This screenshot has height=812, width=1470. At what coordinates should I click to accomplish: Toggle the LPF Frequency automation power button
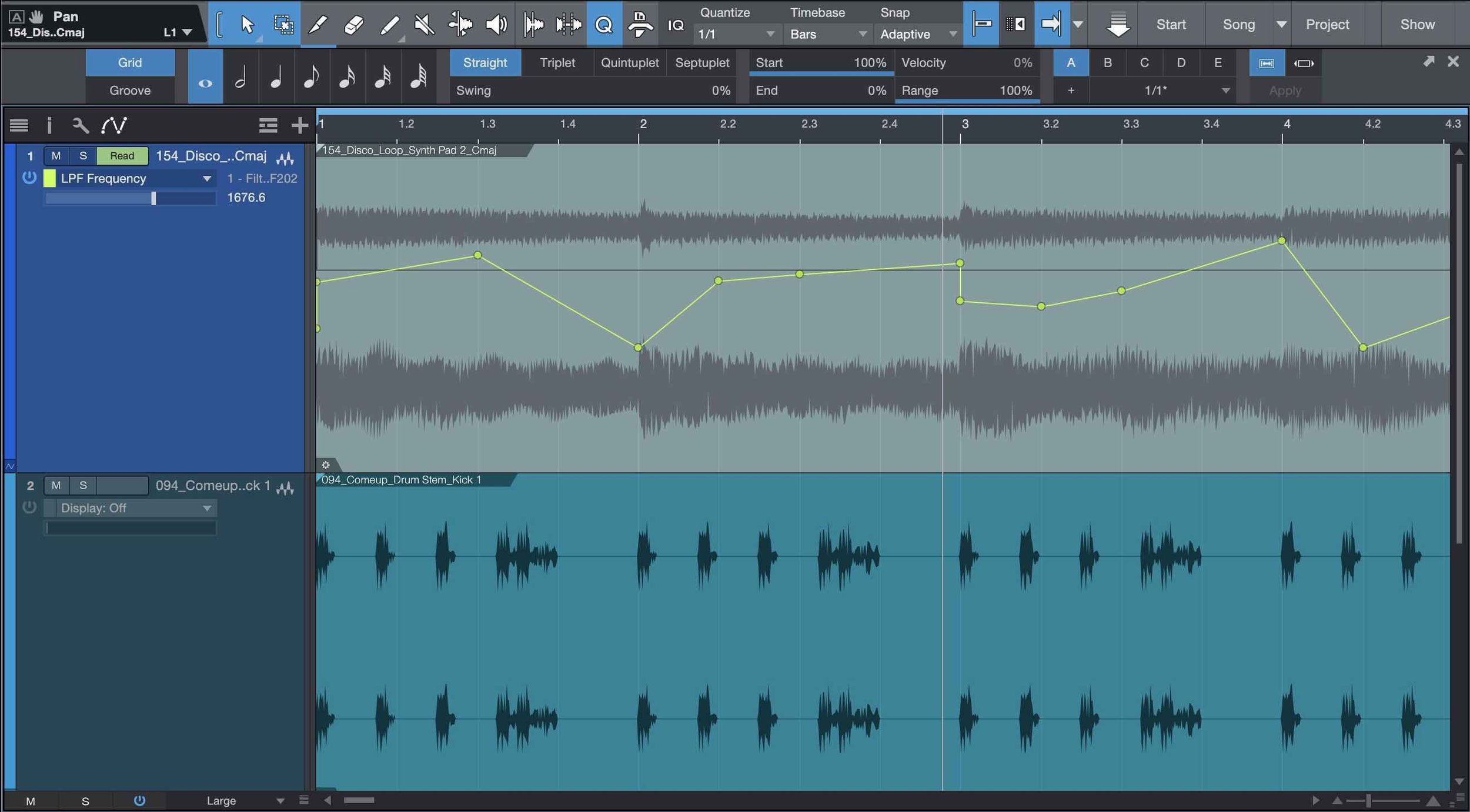coord(29,178)
